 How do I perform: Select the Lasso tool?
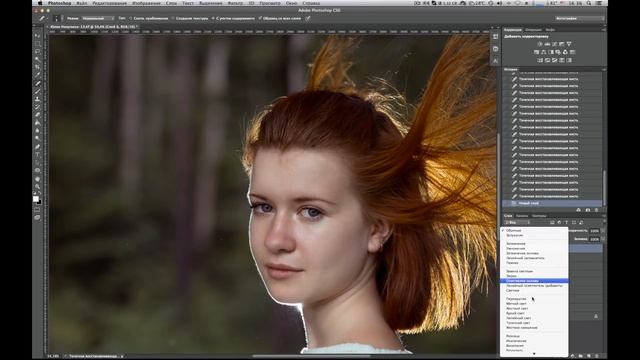(37, 52)
